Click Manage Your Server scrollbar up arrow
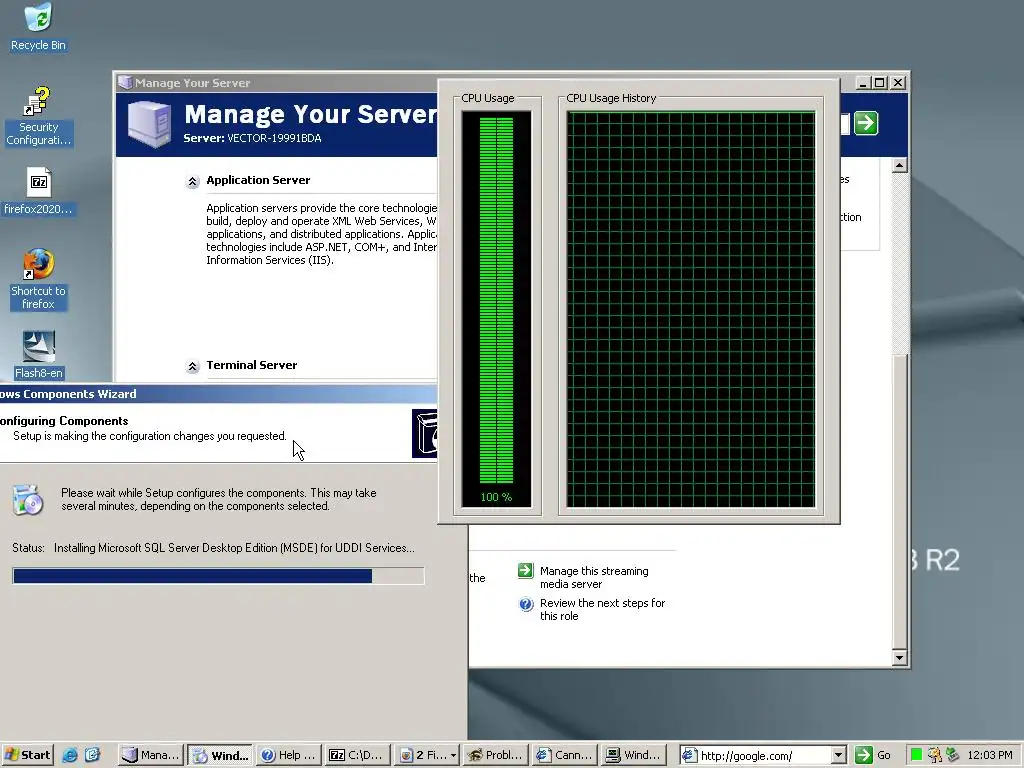 tap(899, 165)
